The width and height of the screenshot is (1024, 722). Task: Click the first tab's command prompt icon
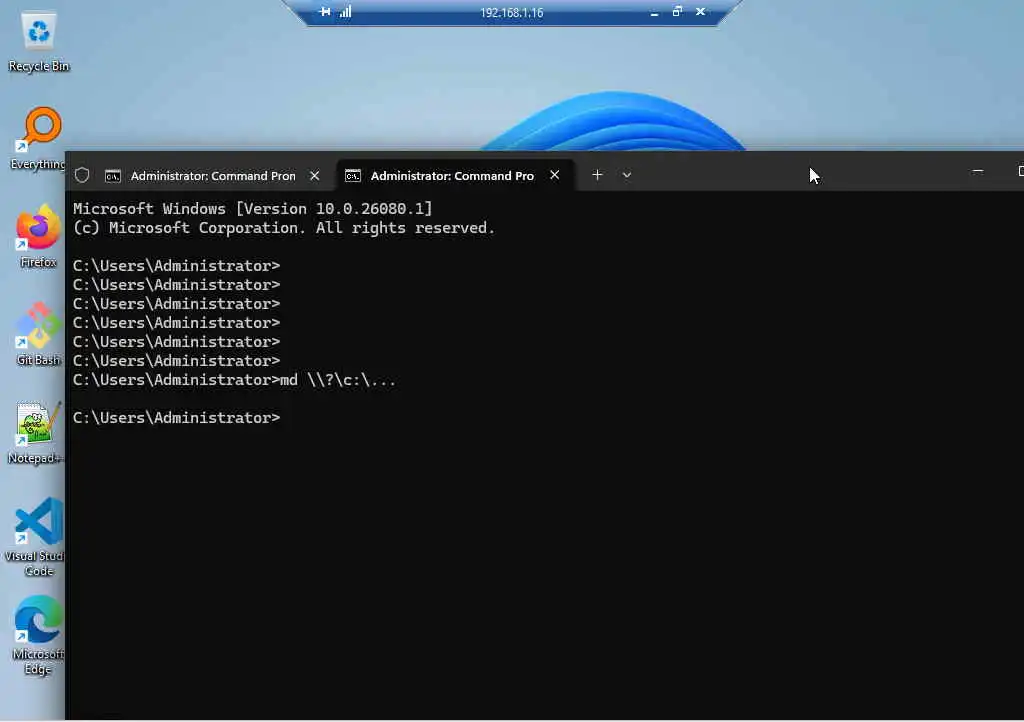click(x=113, y=176)
